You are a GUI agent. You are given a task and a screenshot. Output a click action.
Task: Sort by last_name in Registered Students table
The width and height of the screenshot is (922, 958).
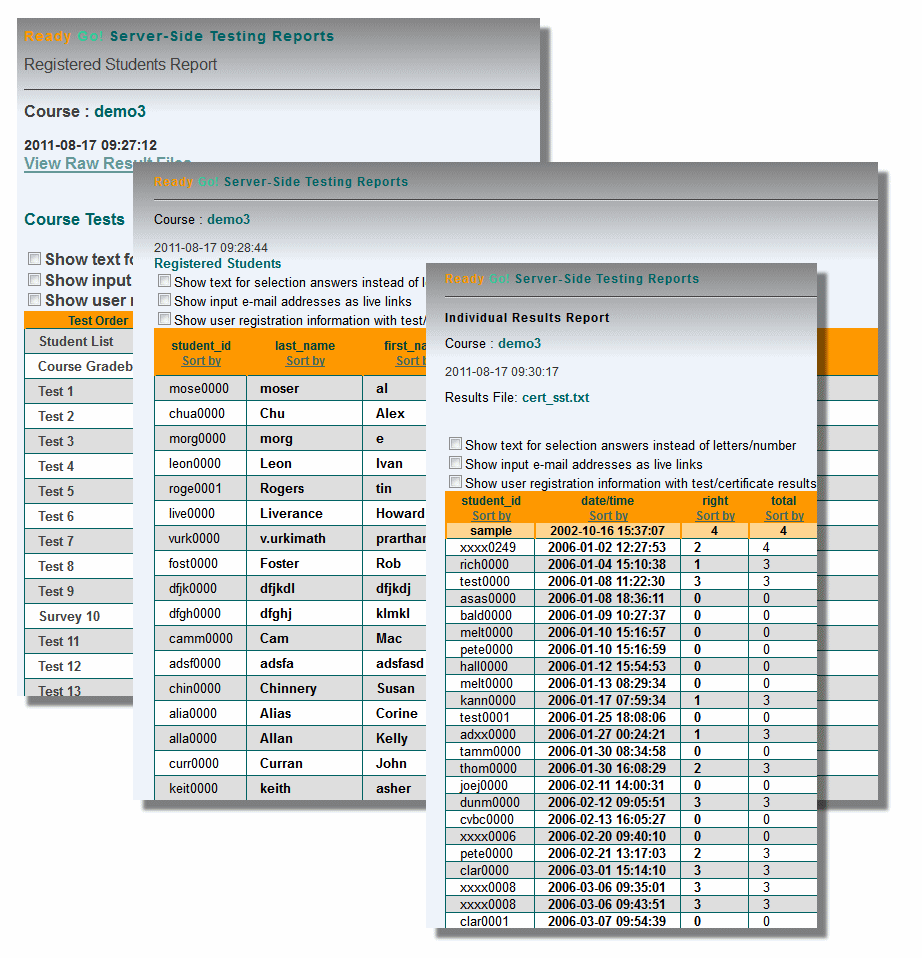(305, 360)
